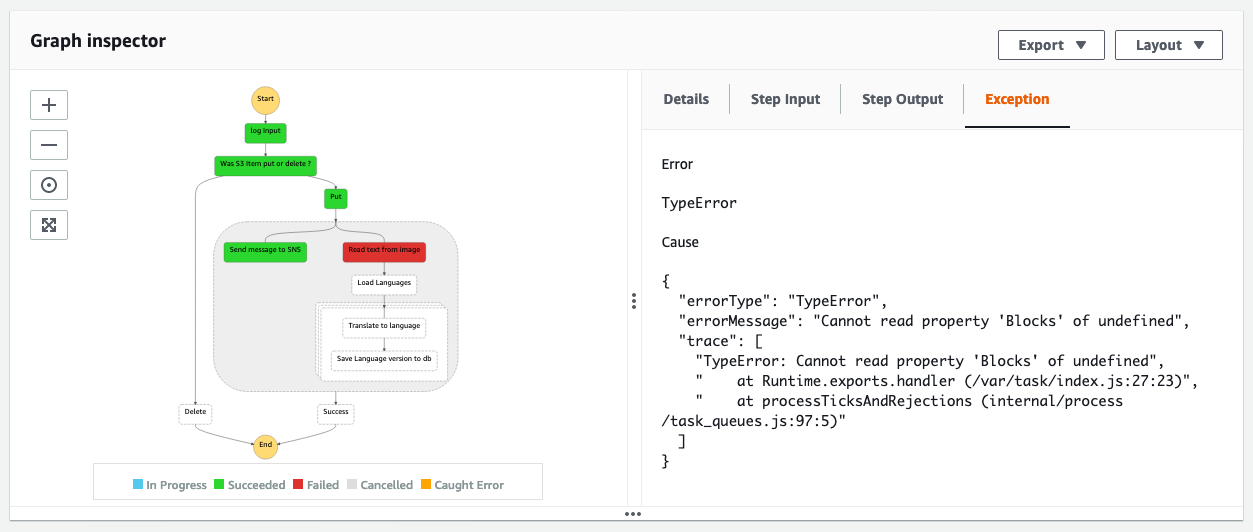Expand graph to full screen
Screen dimensions: 1253x532
point(49,224)
